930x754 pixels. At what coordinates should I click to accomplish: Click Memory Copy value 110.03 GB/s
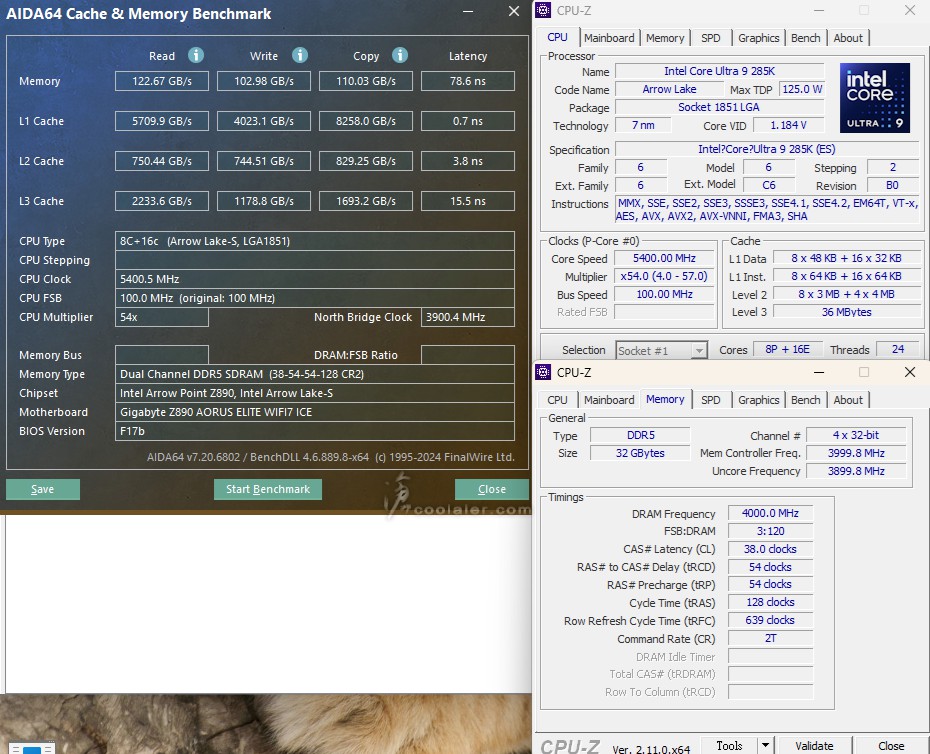point(366,81)
